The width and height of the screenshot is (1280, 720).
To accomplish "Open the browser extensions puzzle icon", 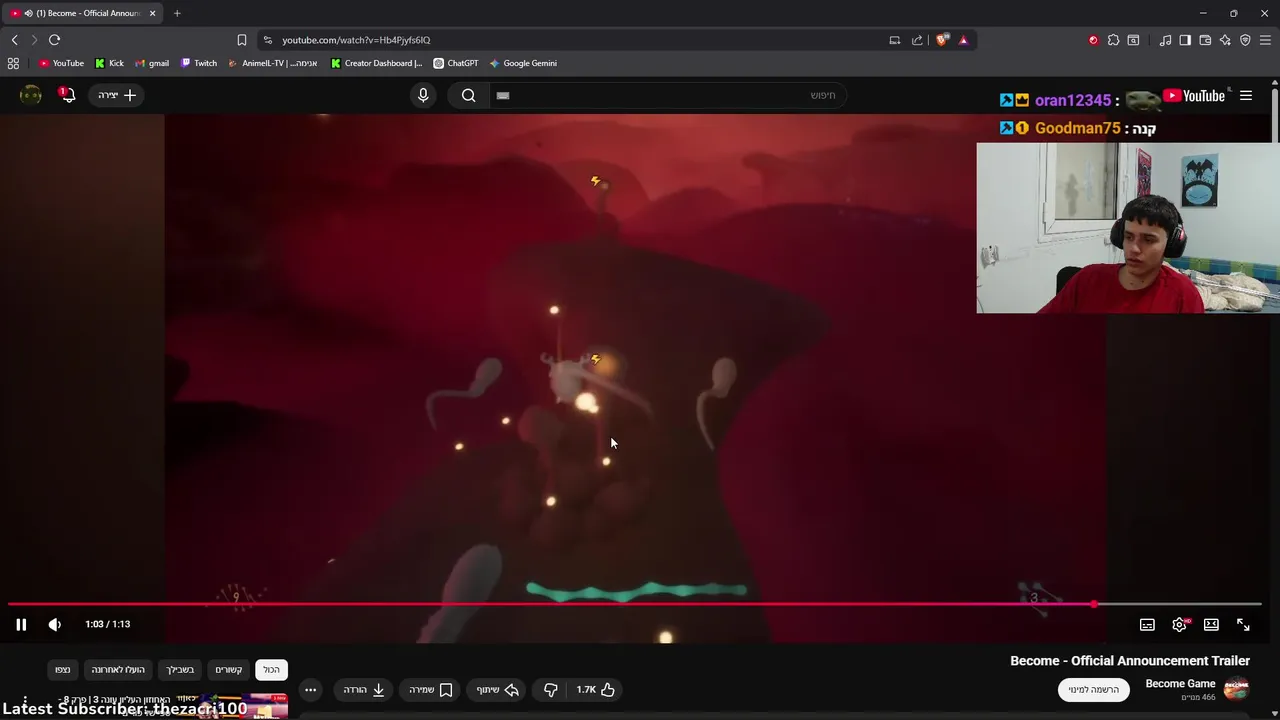I will (x=1113, y=40).
